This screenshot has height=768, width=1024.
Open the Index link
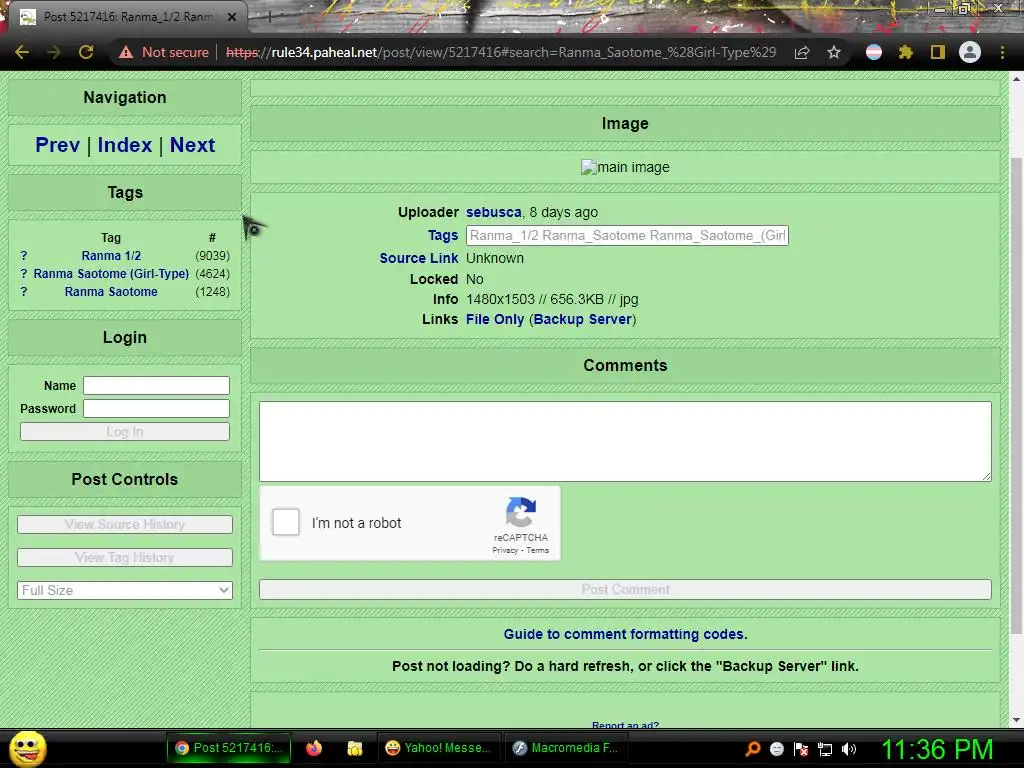(125, 145)
